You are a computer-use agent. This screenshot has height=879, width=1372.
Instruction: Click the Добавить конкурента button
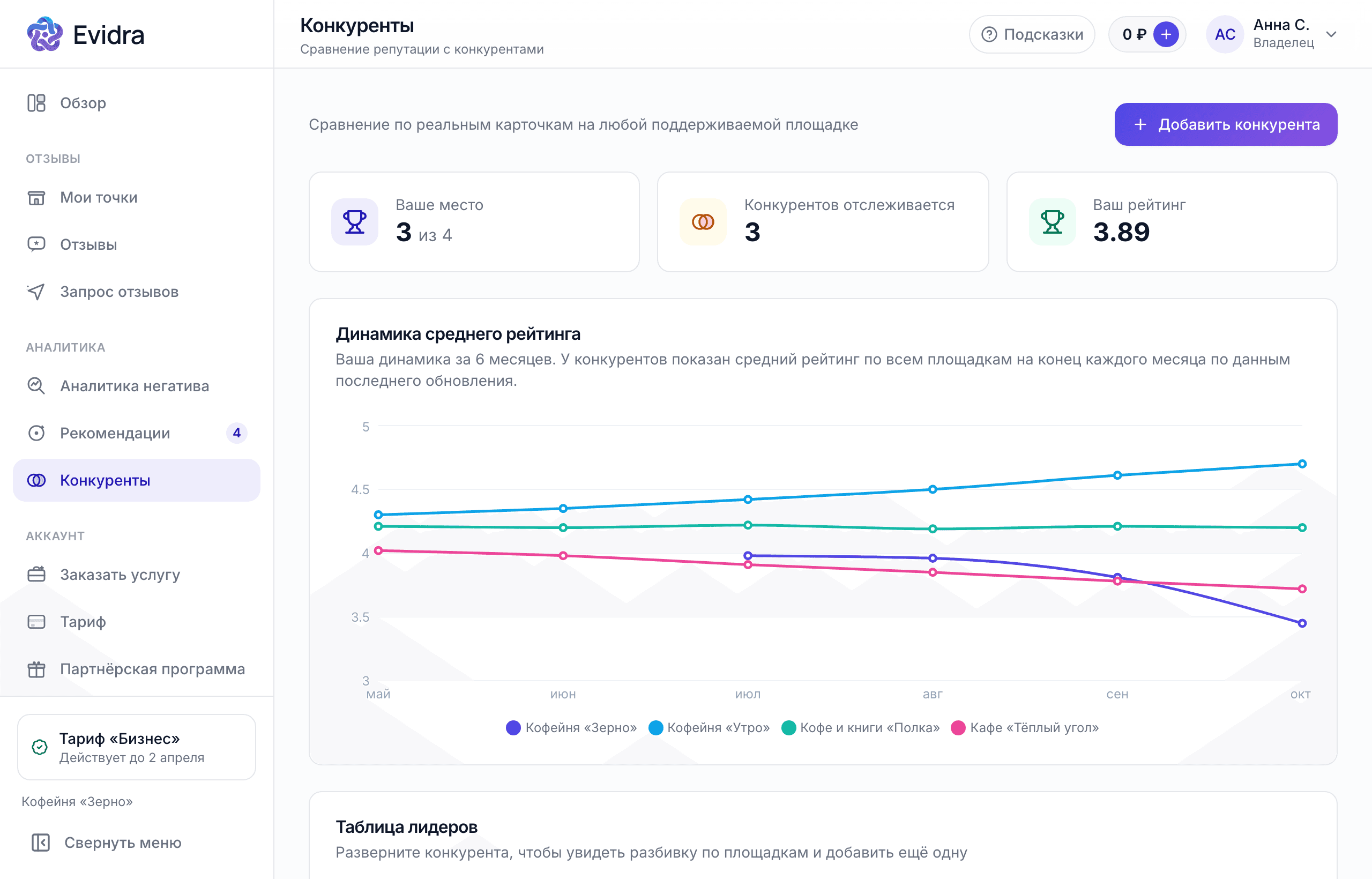click(1226, 124)
